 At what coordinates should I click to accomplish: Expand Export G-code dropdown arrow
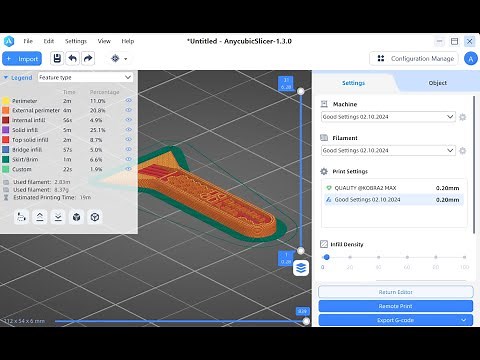(464, 320)
